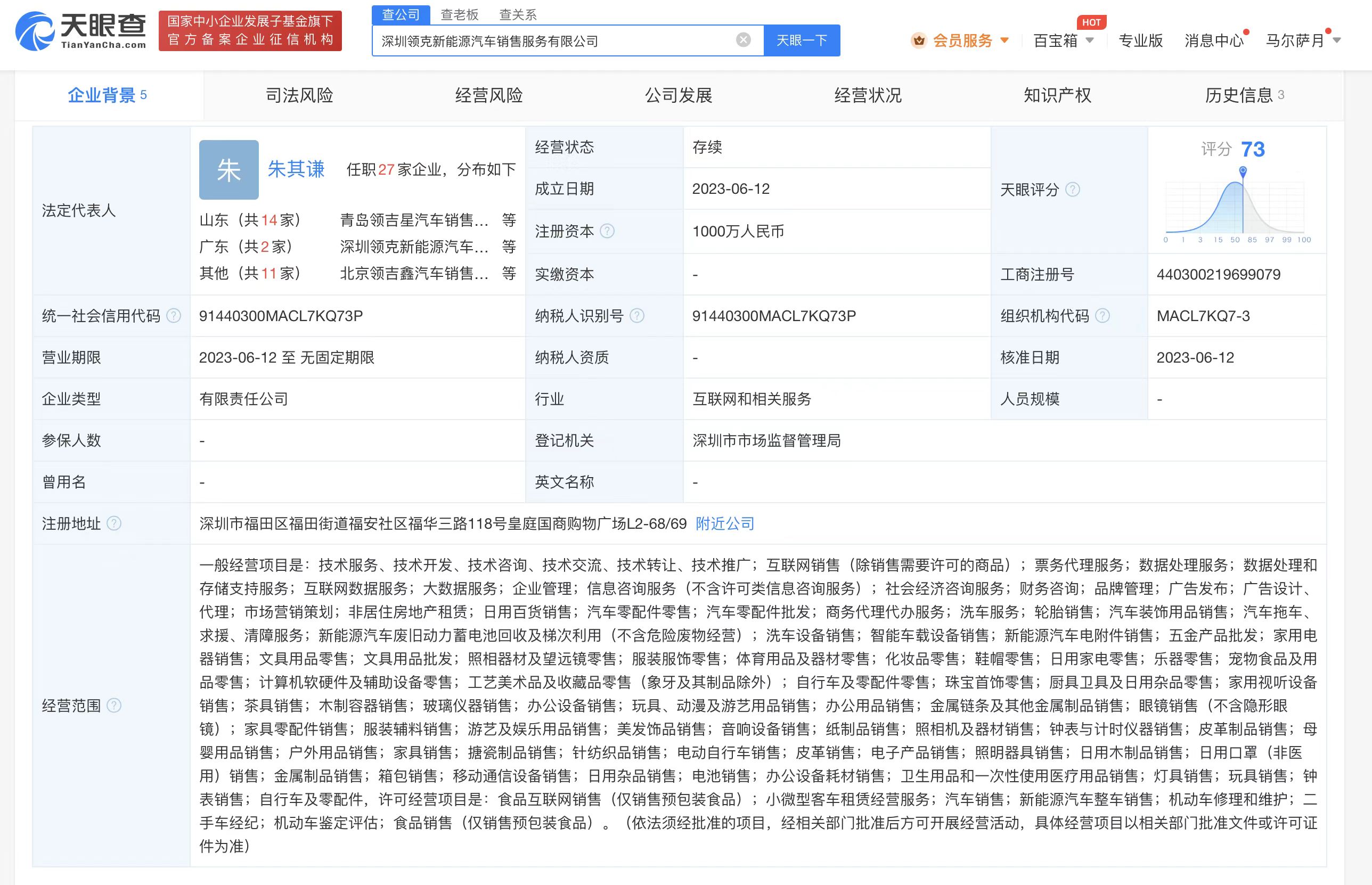Click the score marker pin on chart
The height and width of the screenshot is (885, 1372).
[1243, 171]
